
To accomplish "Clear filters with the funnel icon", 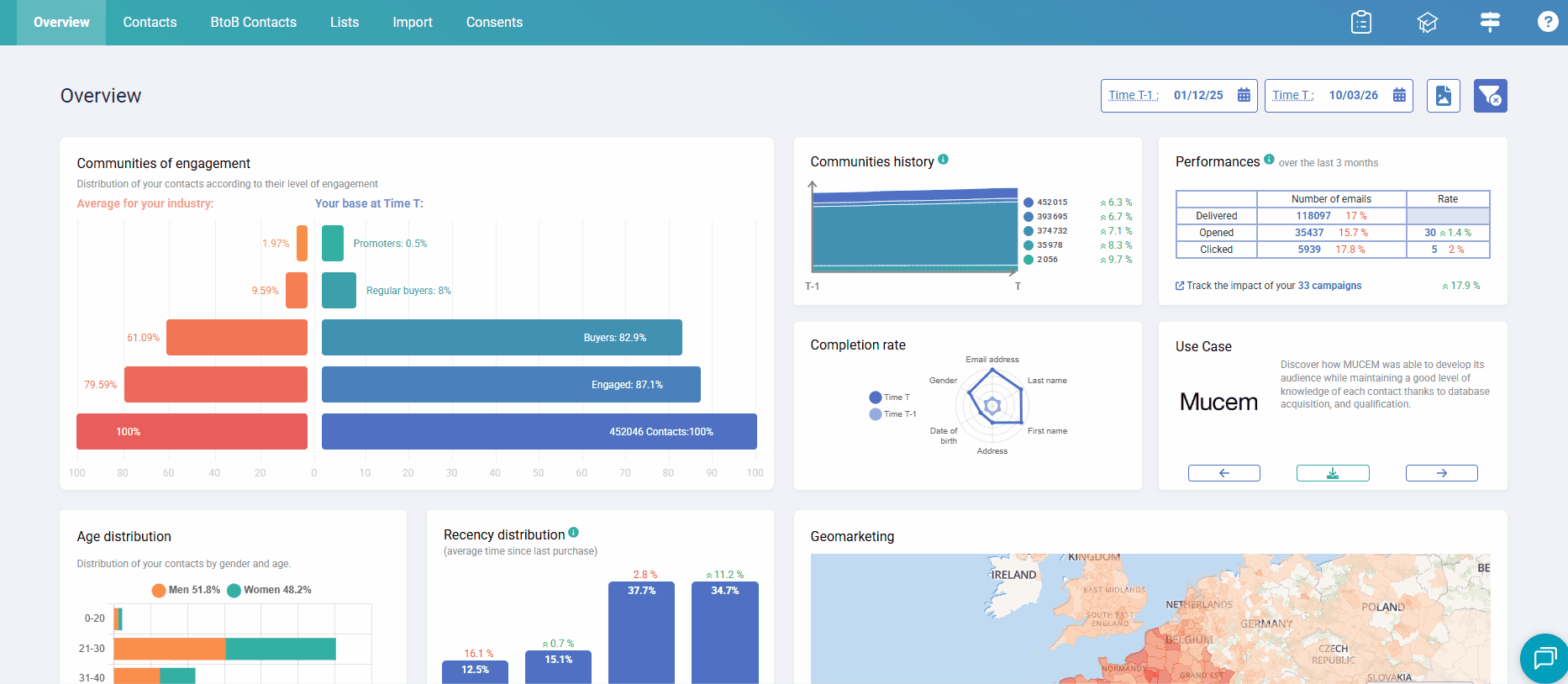I will (1490, 96).
